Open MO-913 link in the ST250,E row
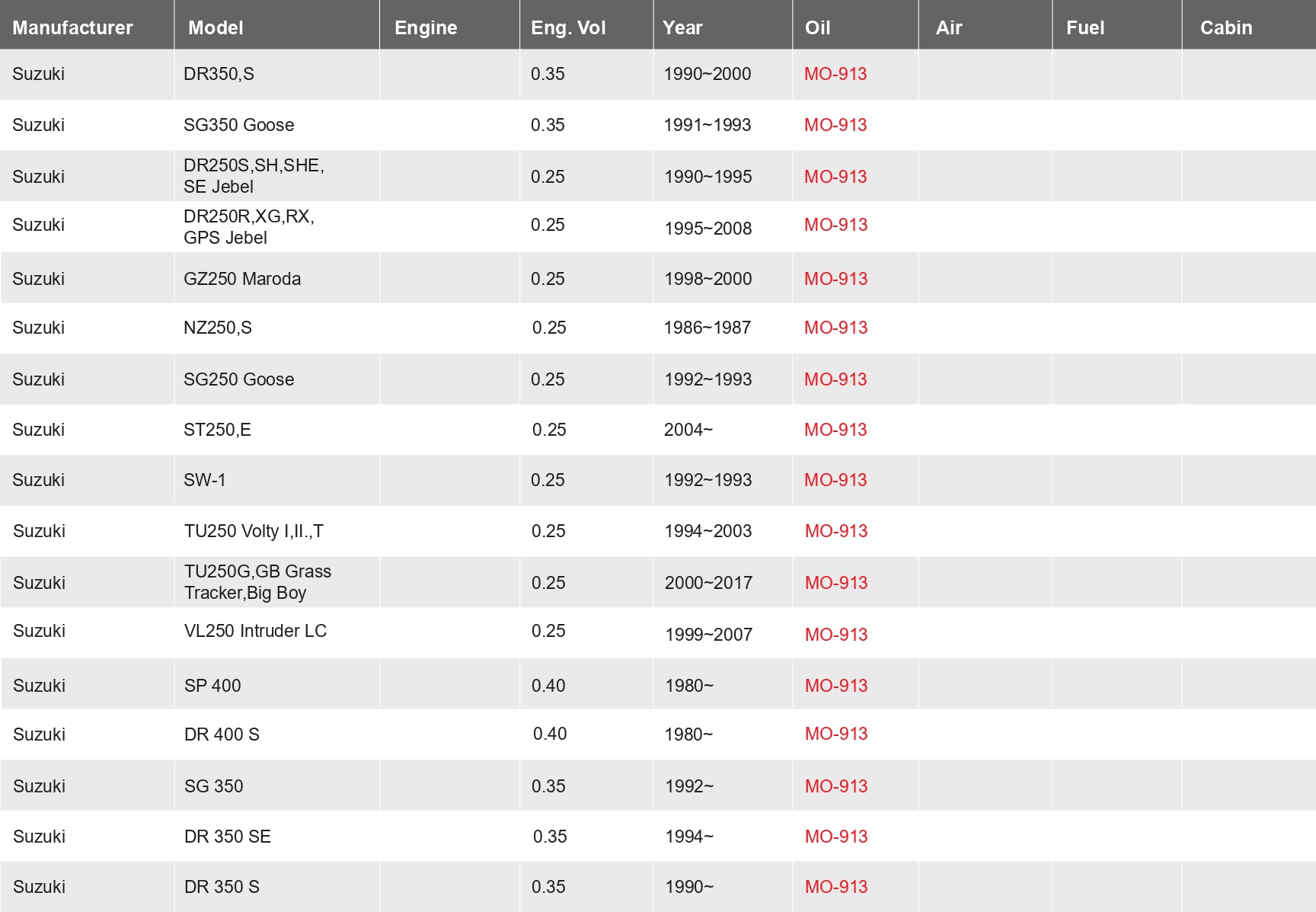This screenshot has height=912, width=1316. tap(835, 430)
